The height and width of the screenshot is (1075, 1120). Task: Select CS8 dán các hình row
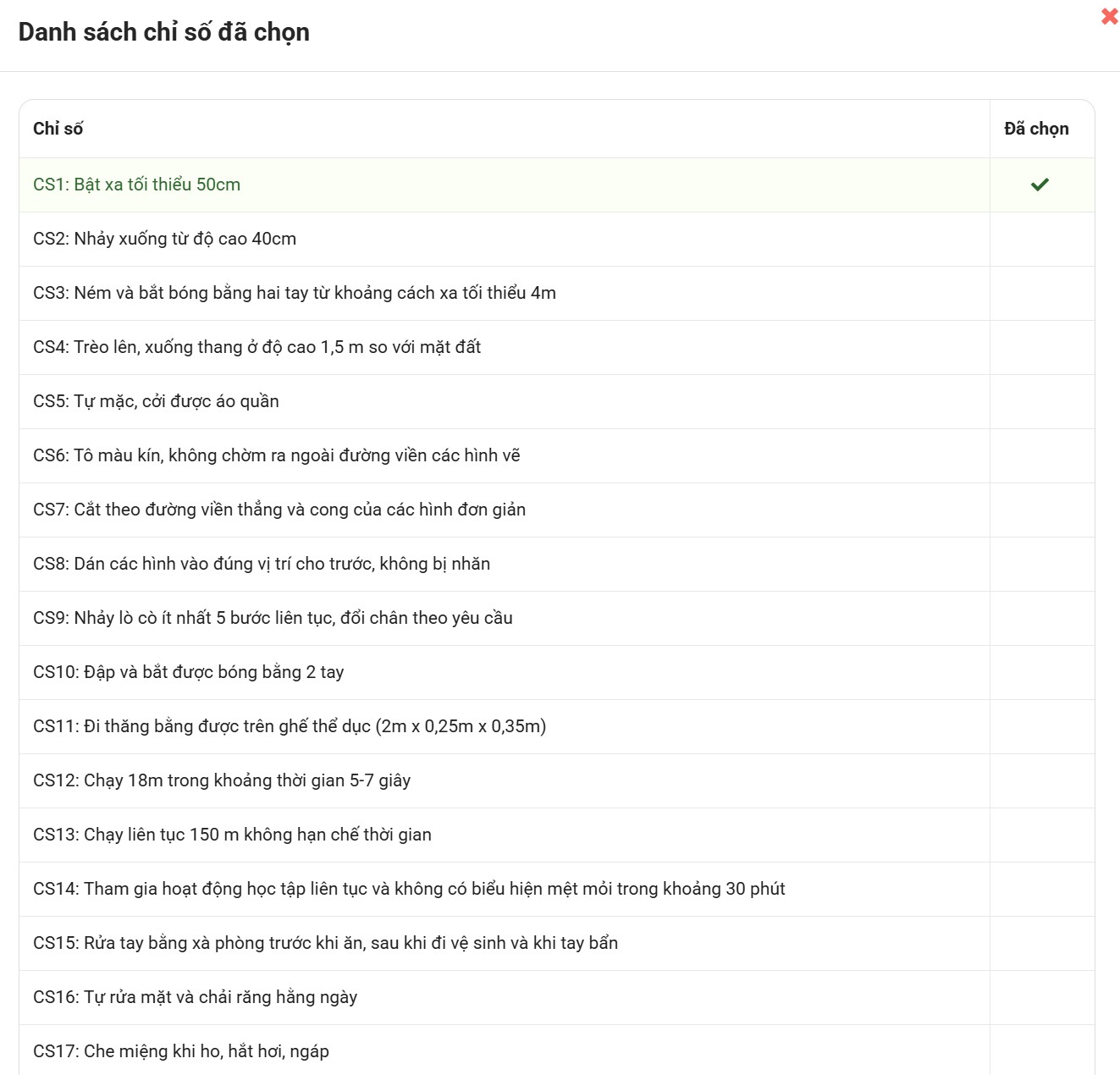click(x=262, y=564)
